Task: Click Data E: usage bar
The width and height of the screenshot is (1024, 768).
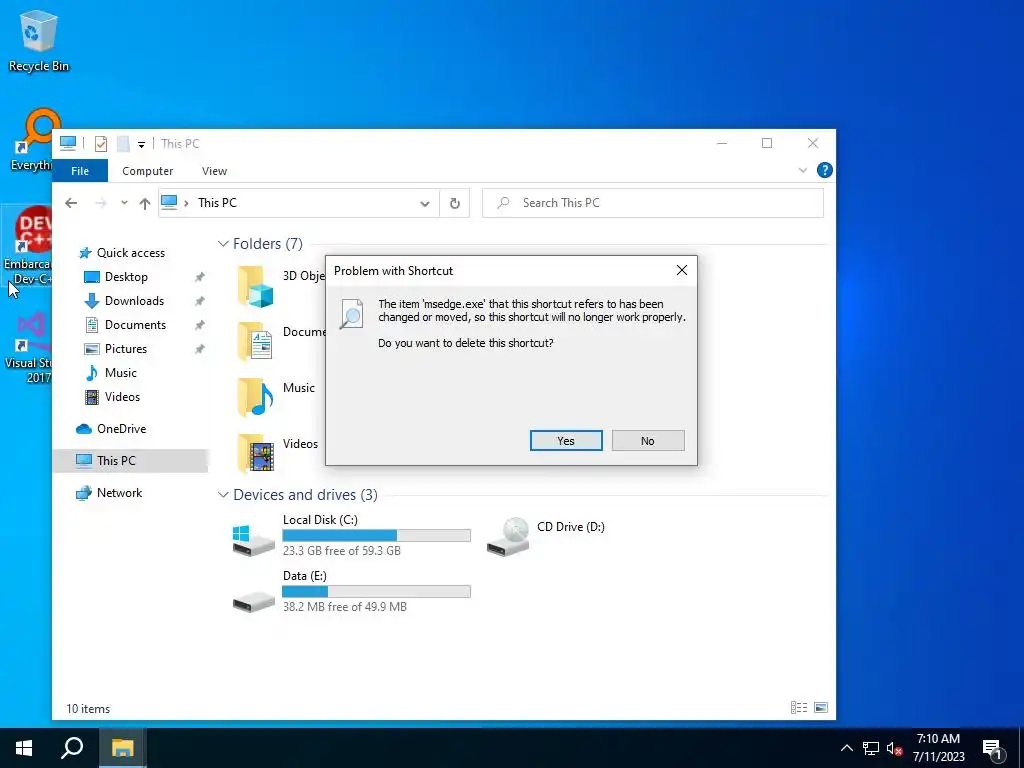Action: point(376,592)
